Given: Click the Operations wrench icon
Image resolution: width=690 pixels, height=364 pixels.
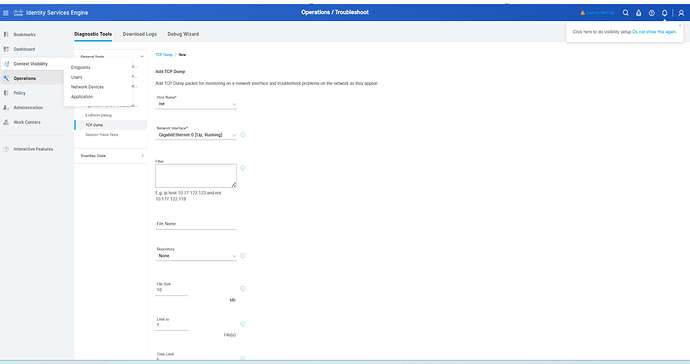Looking at the screenshot, I should (6, 78).
